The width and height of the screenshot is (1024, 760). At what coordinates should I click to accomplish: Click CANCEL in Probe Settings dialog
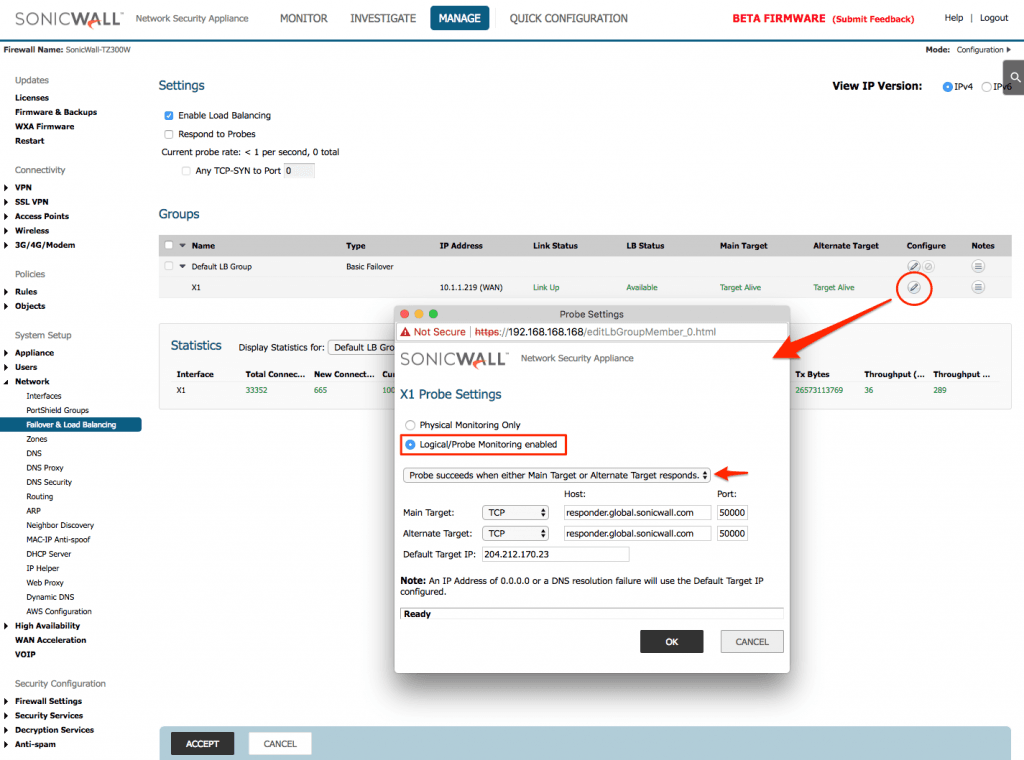752,642
